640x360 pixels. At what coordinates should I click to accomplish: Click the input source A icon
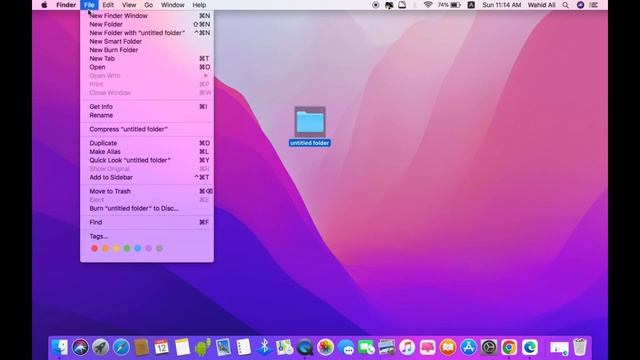(x=471, y=5)
